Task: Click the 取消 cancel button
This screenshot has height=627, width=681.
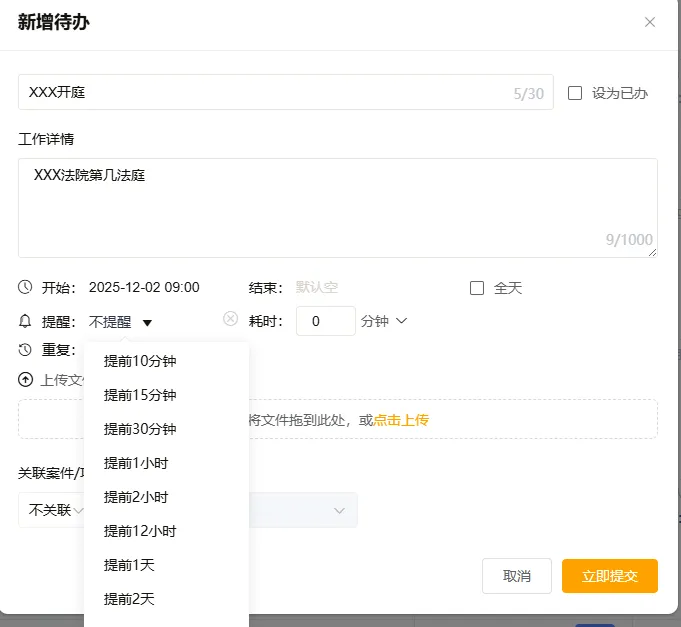Action: [516, 576]
